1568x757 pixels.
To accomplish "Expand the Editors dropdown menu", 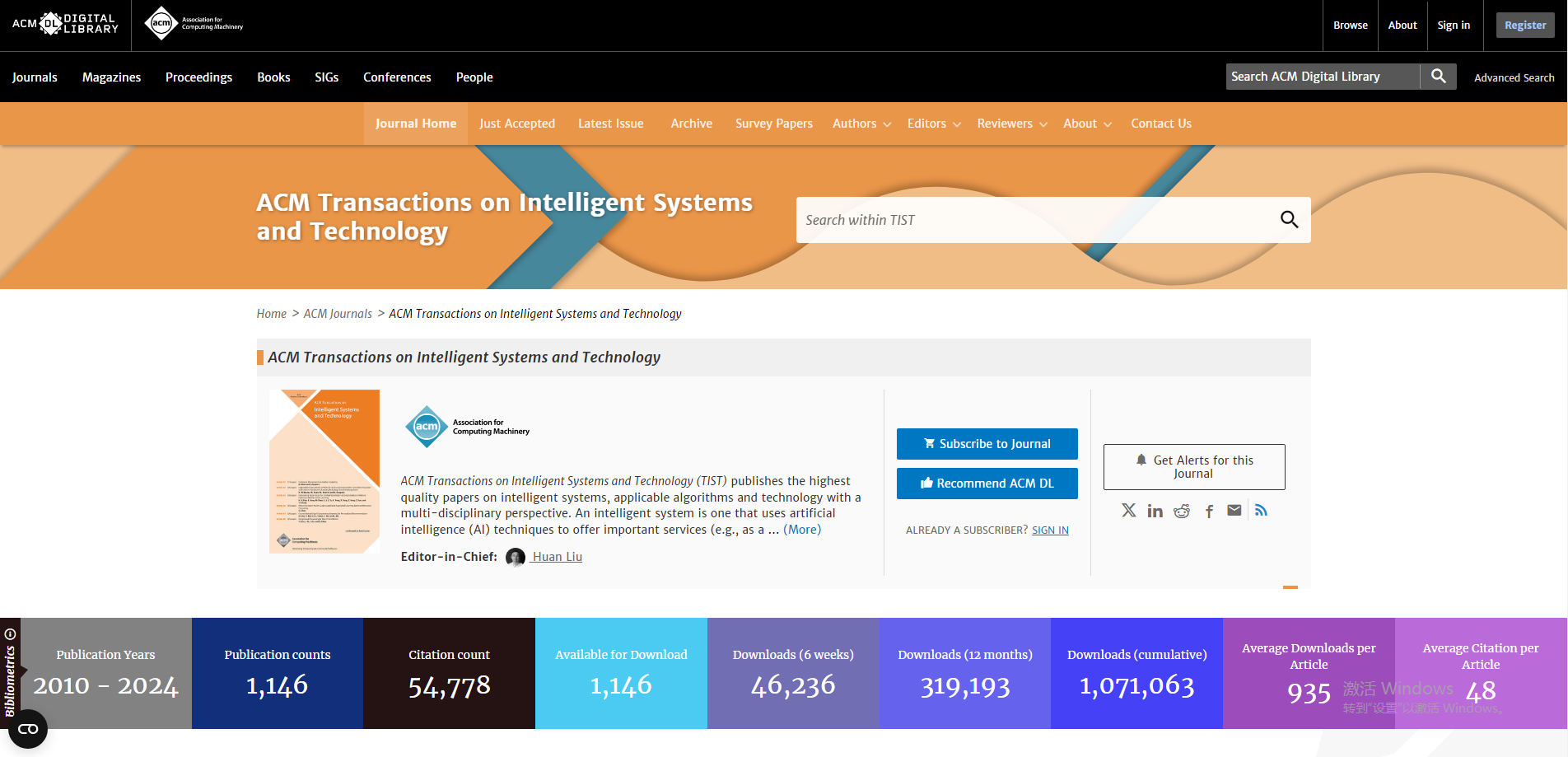I will 934,124.
